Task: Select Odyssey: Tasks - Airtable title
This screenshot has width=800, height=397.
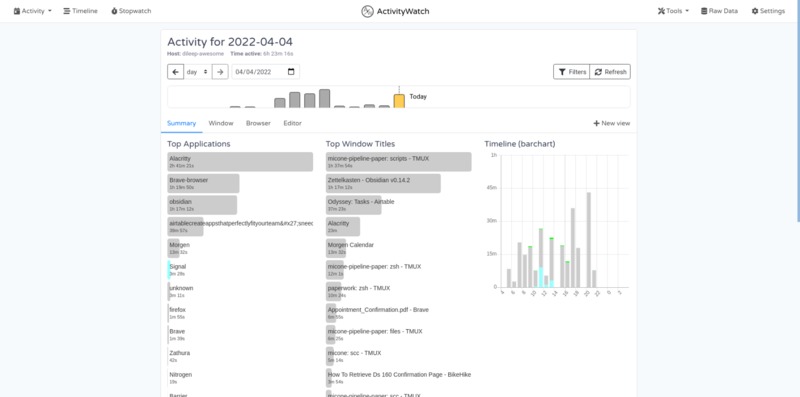Action: point(361,205)
